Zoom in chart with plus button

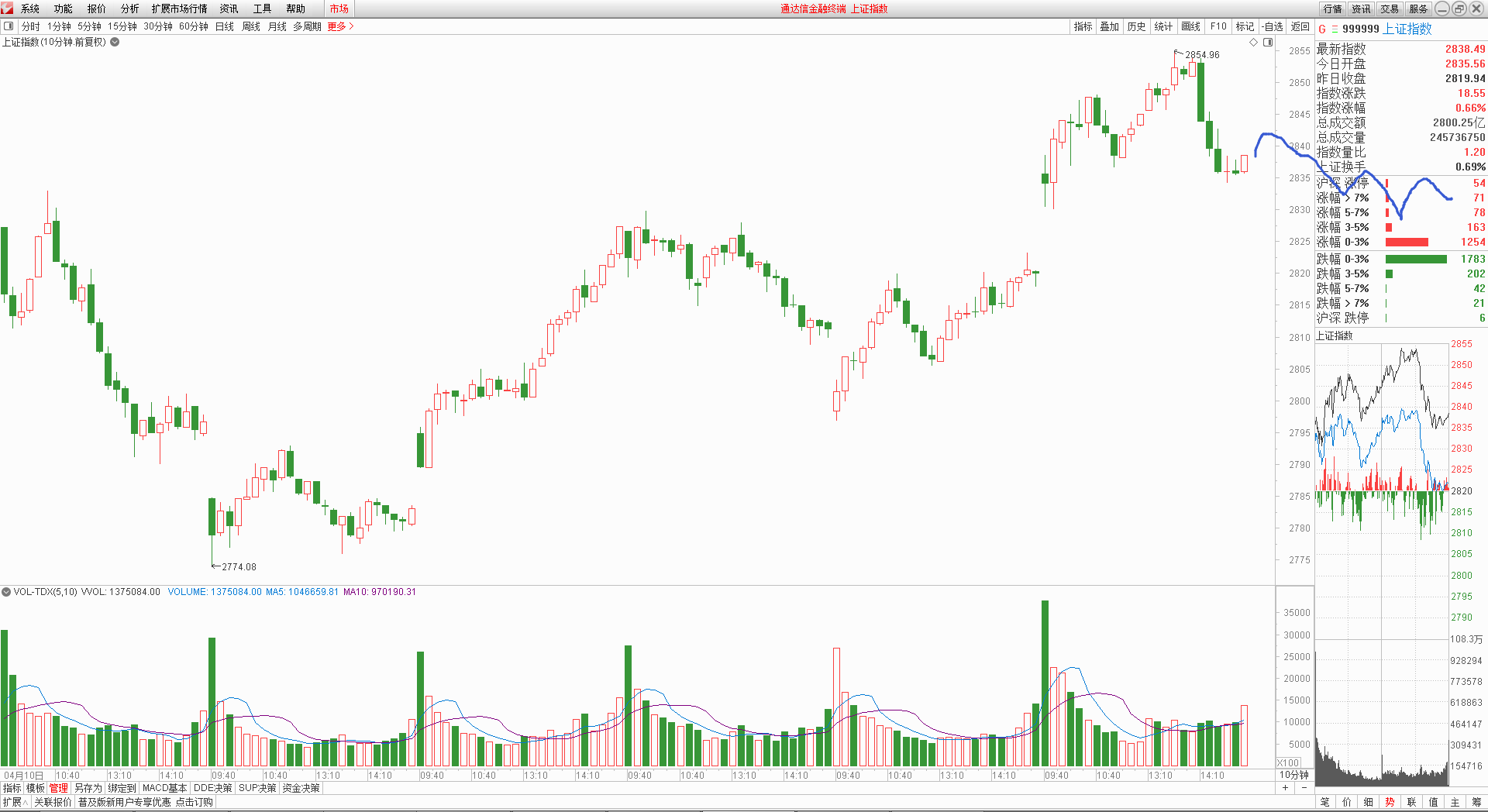[x=1286, y=788]
